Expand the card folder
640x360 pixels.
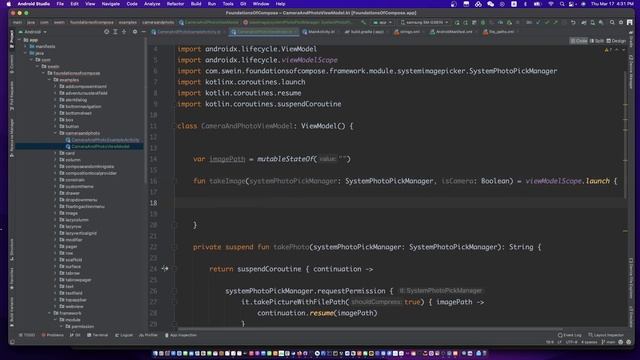point(56,153)
